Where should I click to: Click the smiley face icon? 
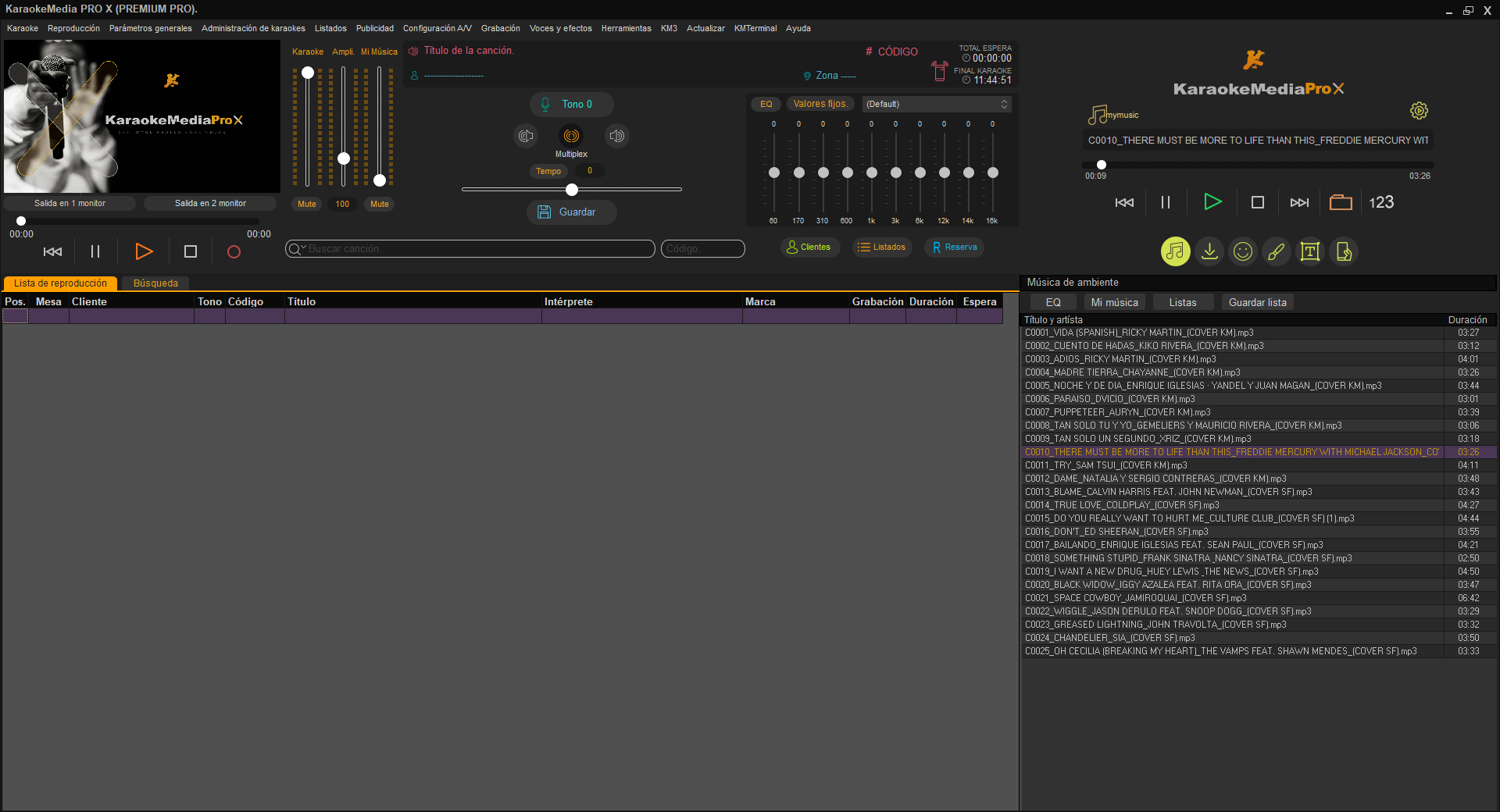point(1242,251)
